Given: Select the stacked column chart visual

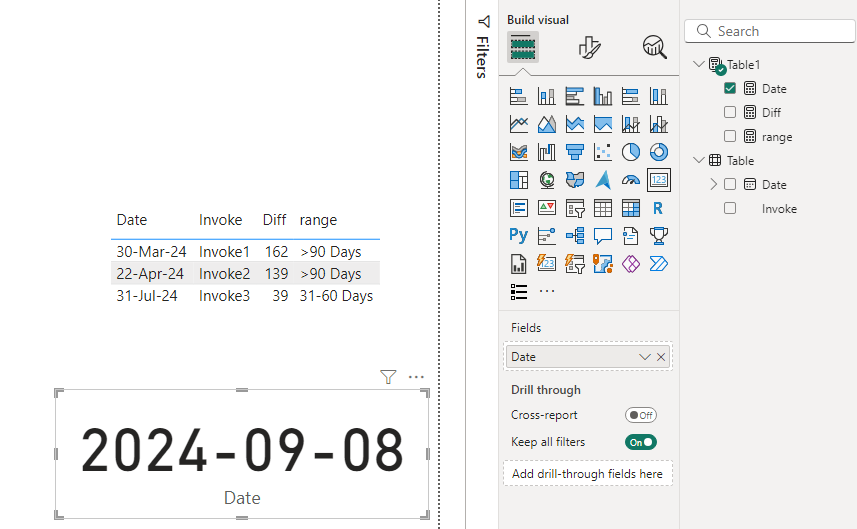Looking at the screenshot, I should coord(547,96).
